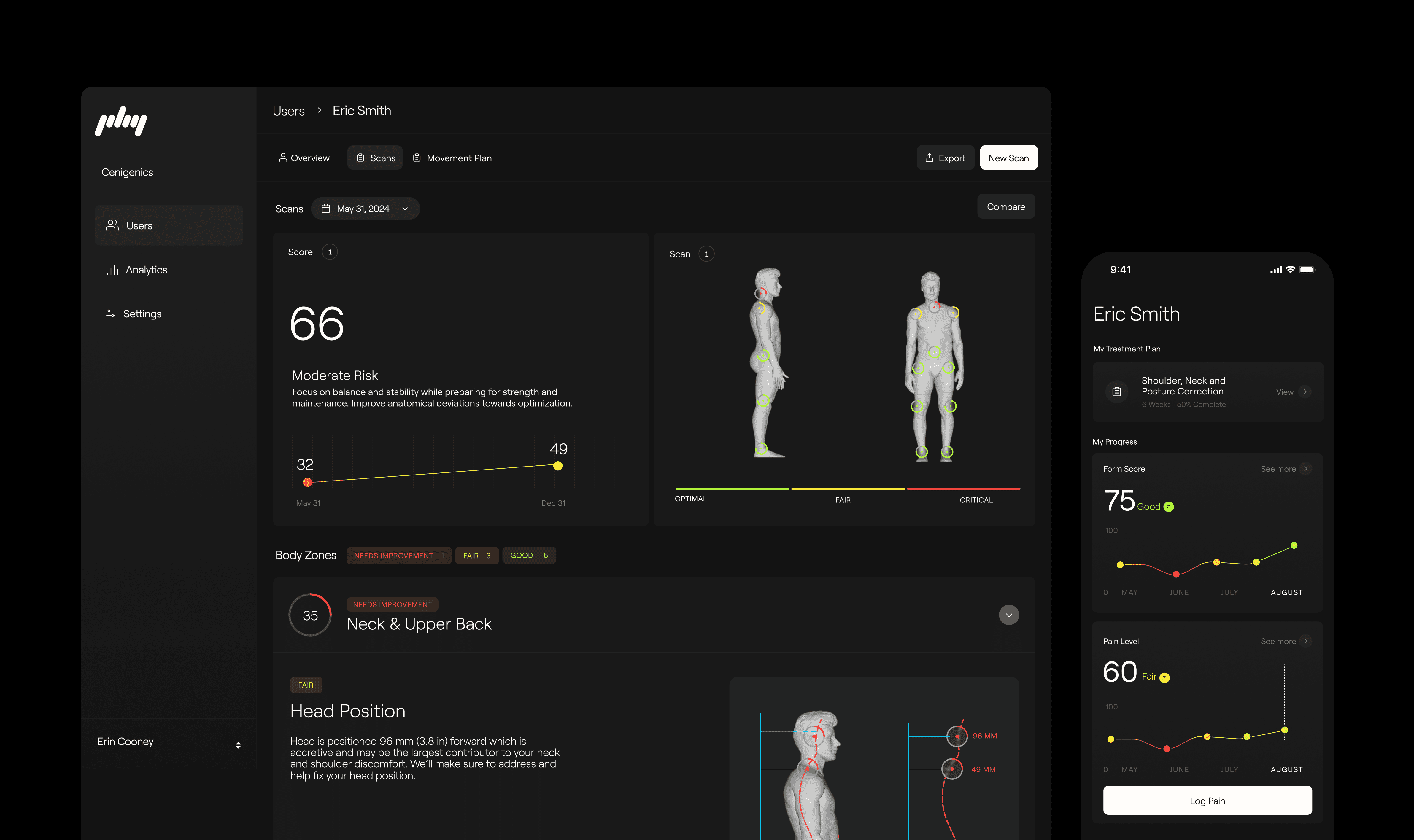Select the red June point in Form Score
This screenshot has height=840, width=1414.
tap(1176, 575)
